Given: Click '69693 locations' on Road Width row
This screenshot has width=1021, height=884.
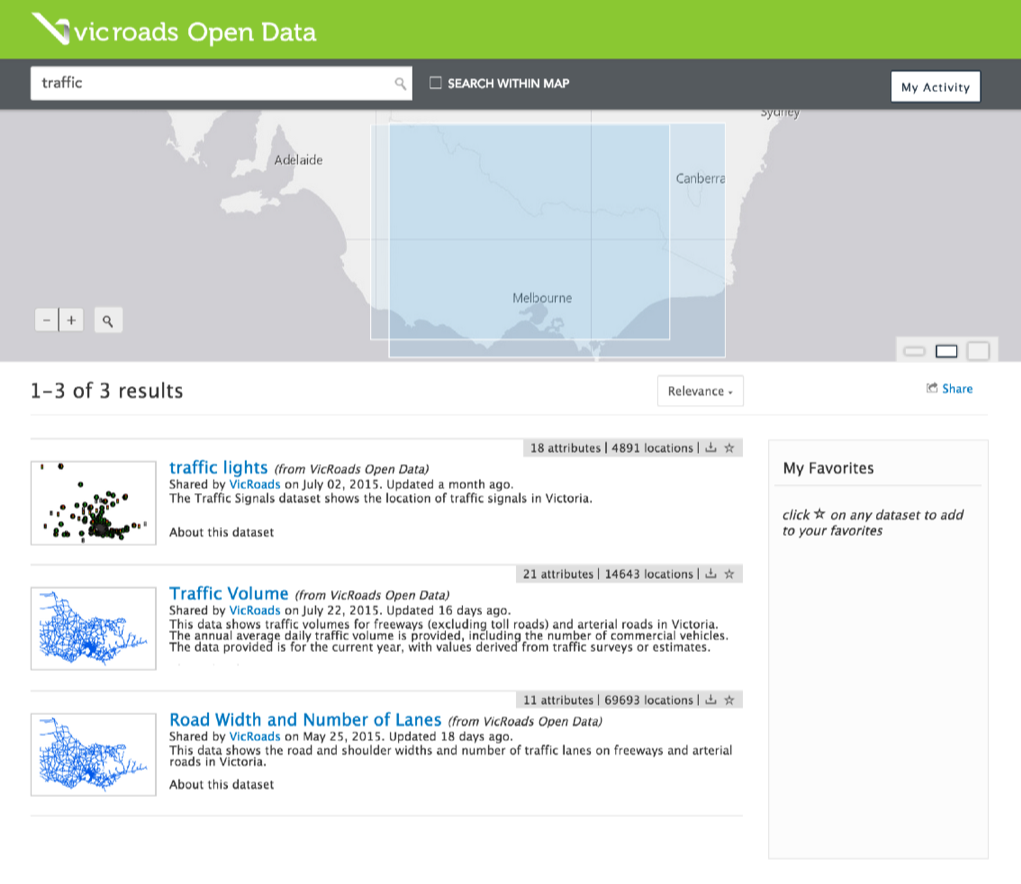Looking at the screenshot, I should click(649, 700).
